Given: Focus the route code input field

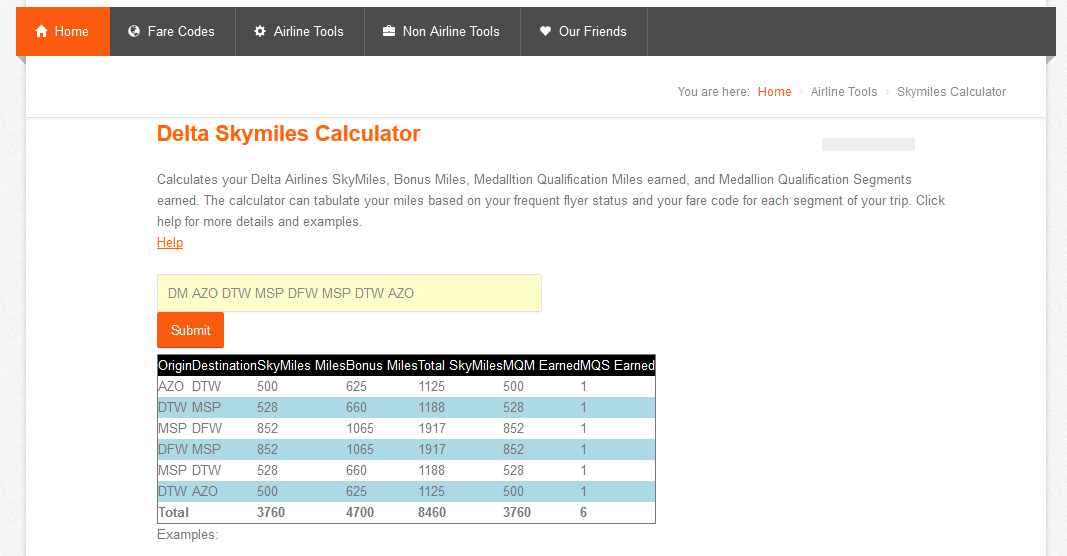Looking at the screenshot, I should tap(349, 293).
